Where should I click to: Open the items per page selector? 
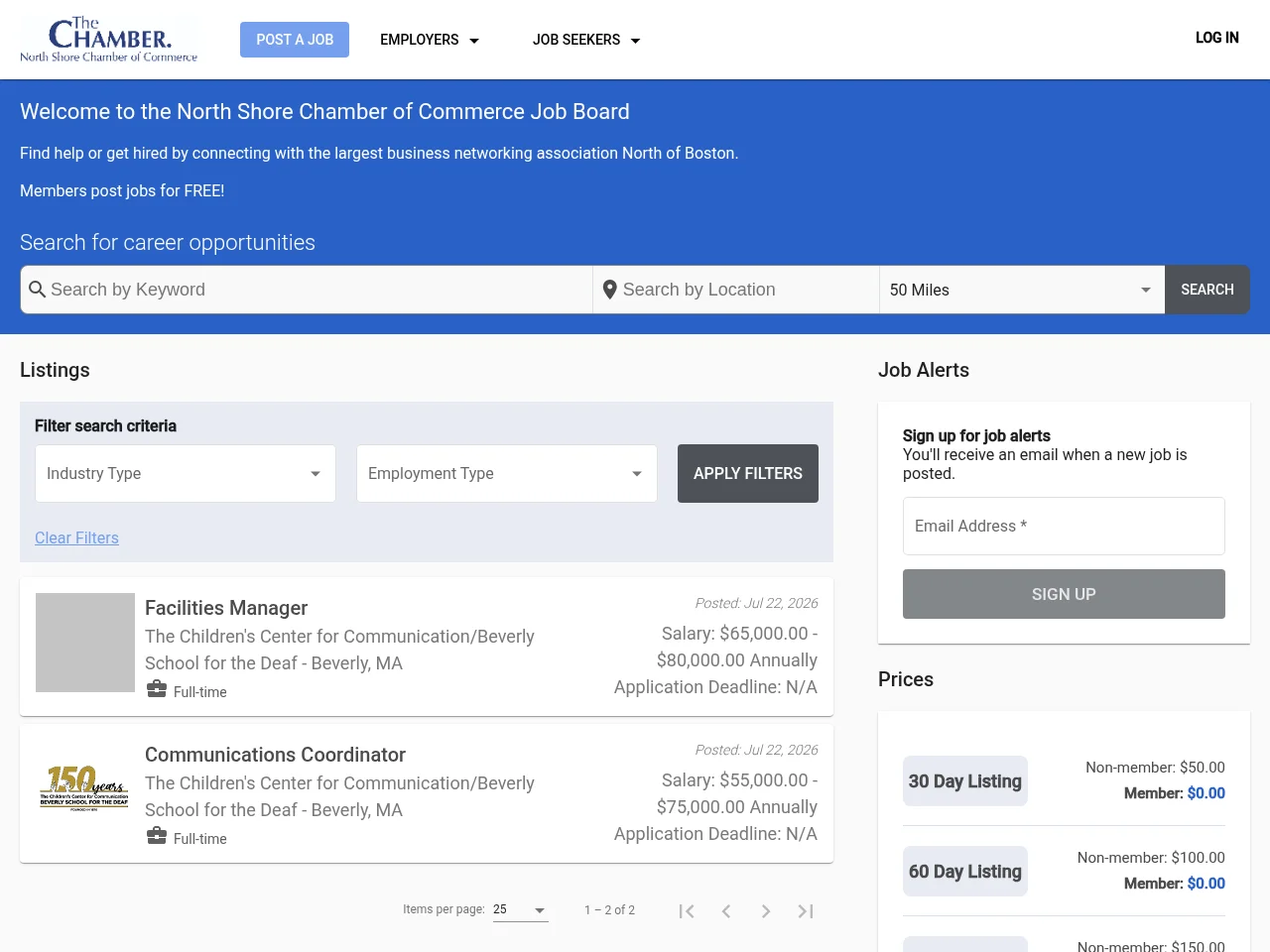[x=521, y=909]
